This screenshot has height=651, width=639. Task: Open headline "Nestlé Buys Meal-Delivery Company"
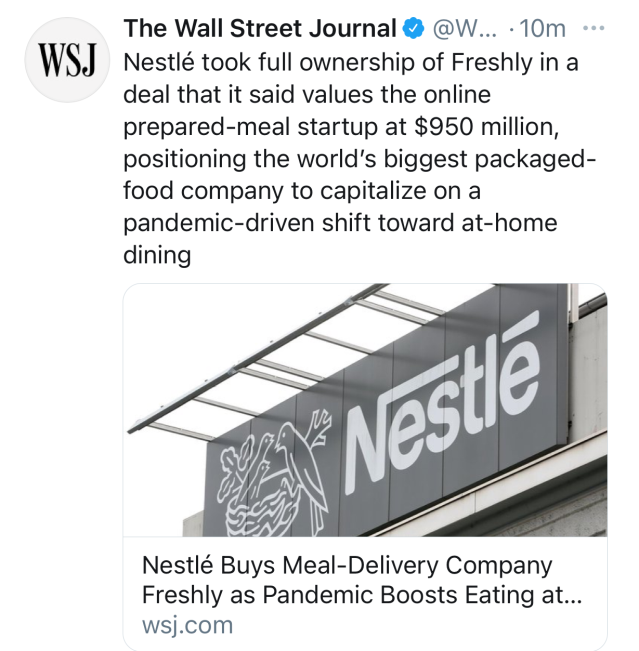[x=345, y=567]
